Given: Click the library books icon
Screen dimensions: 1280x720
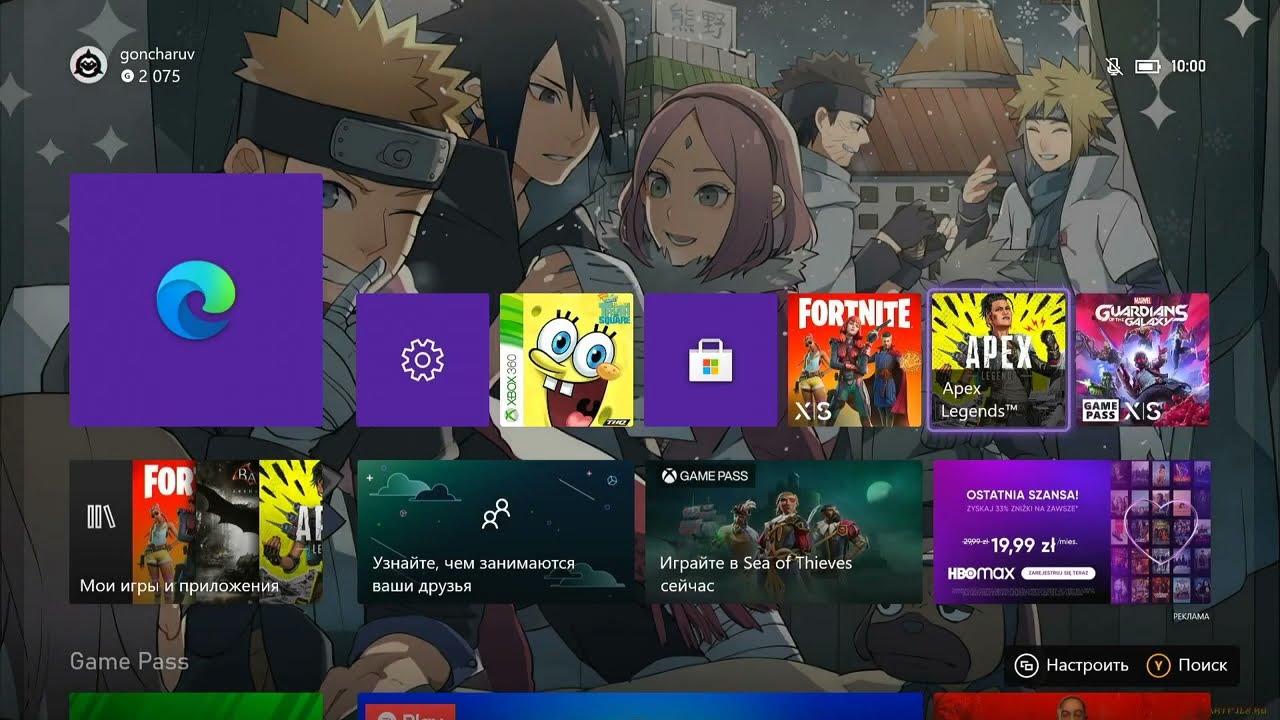Looking at the screenshot, I should click(x=101, y=516).
